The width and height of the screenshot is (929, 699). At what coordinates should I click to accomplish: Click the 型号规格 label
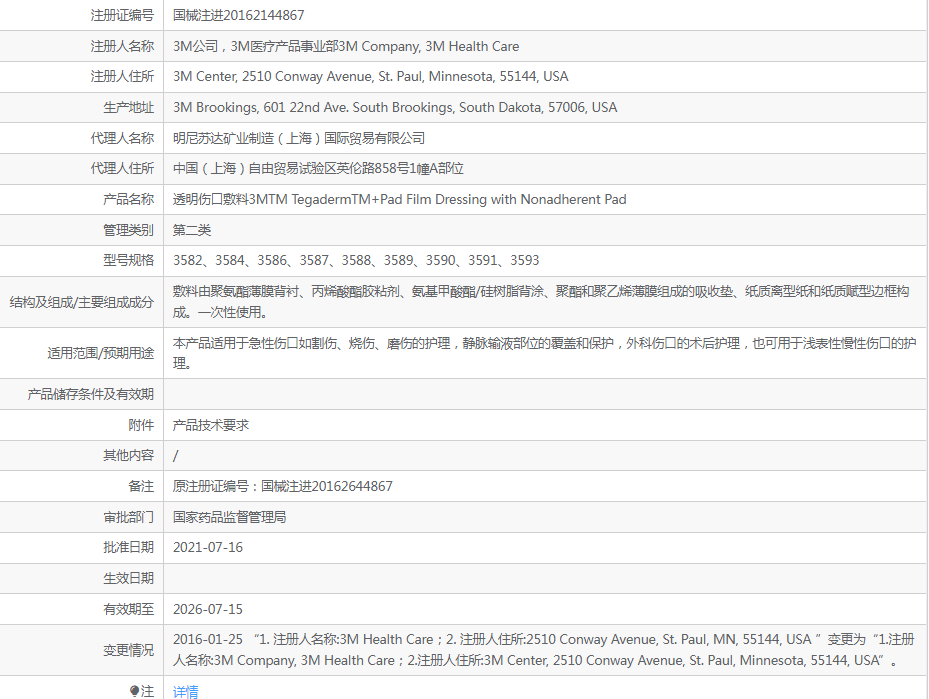tap(129, 260)
